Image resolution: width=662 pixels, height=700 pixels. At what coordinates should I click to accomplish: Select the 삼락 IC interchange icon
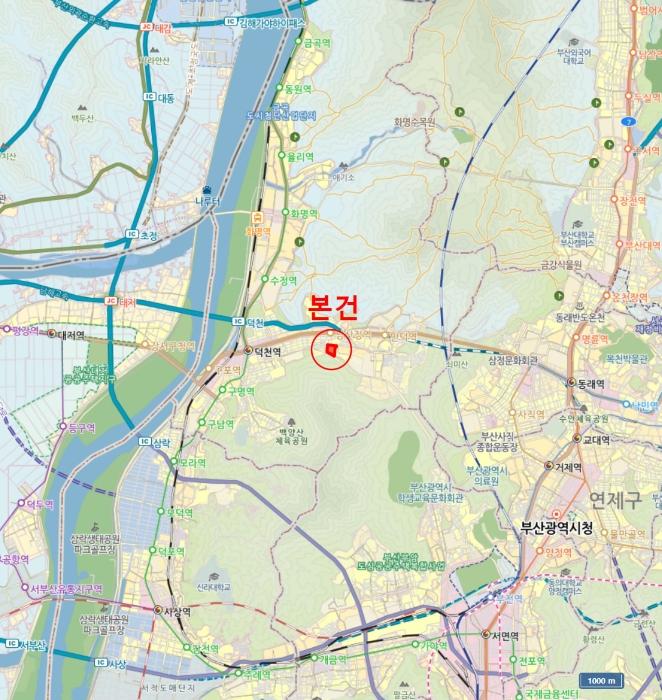coord(144,441)
